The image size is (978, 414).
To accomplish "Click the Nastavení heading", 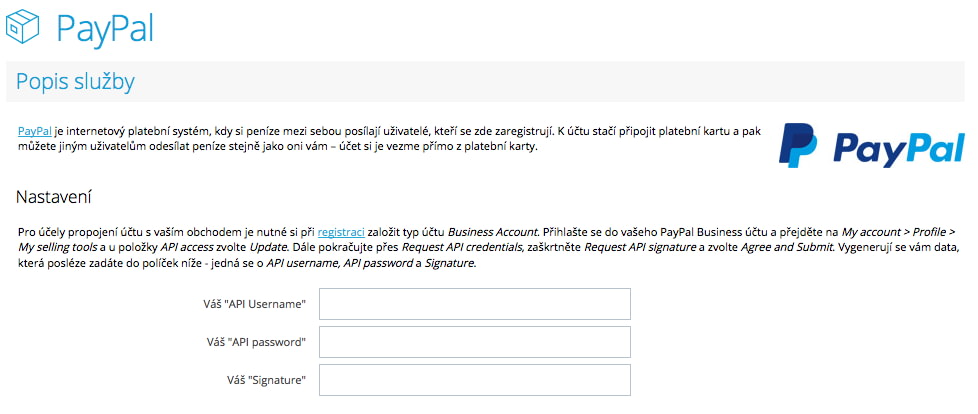I will [x=54, y=198].
